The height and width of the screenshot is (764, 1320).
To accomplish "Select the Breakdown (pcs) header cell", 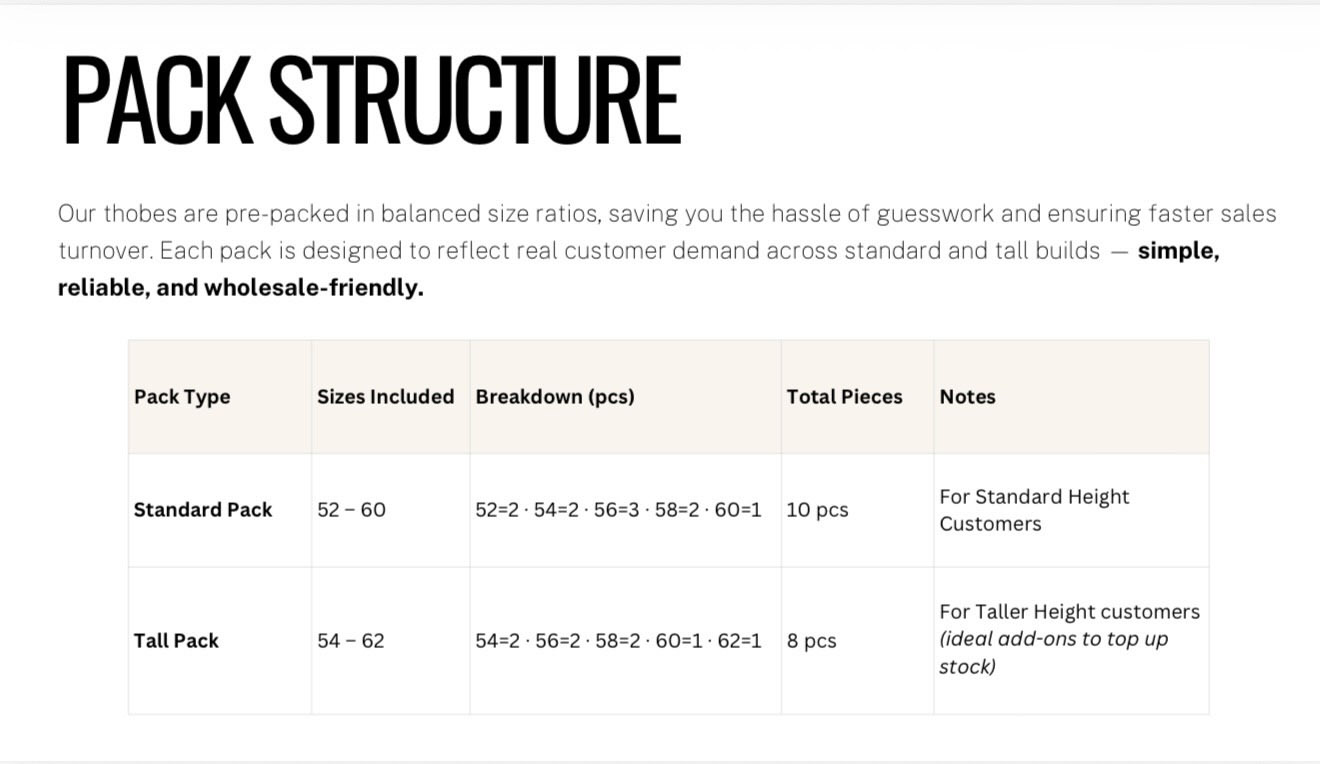I will coord(555,397).
